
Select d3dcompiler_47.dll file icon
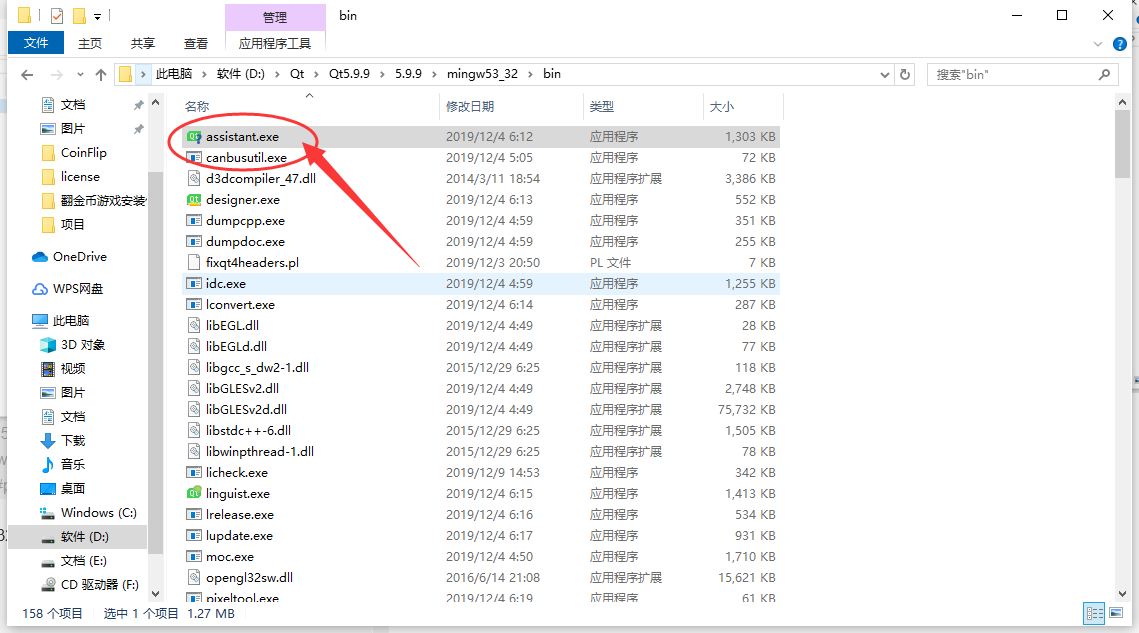click(x=194, y=179)
